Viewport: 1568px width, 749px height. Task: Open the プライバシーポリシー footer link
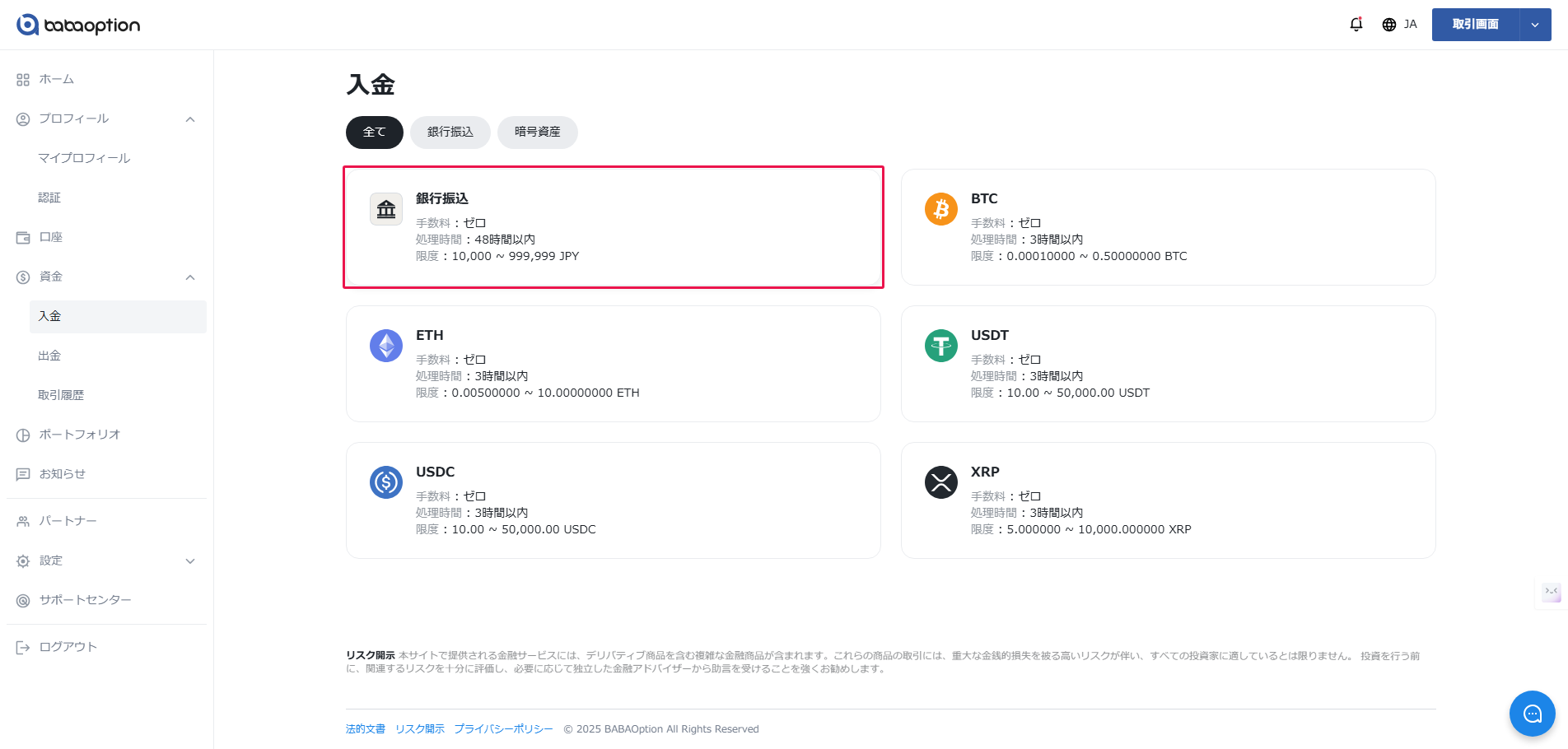pyautogui.click(x=503, y=729)
